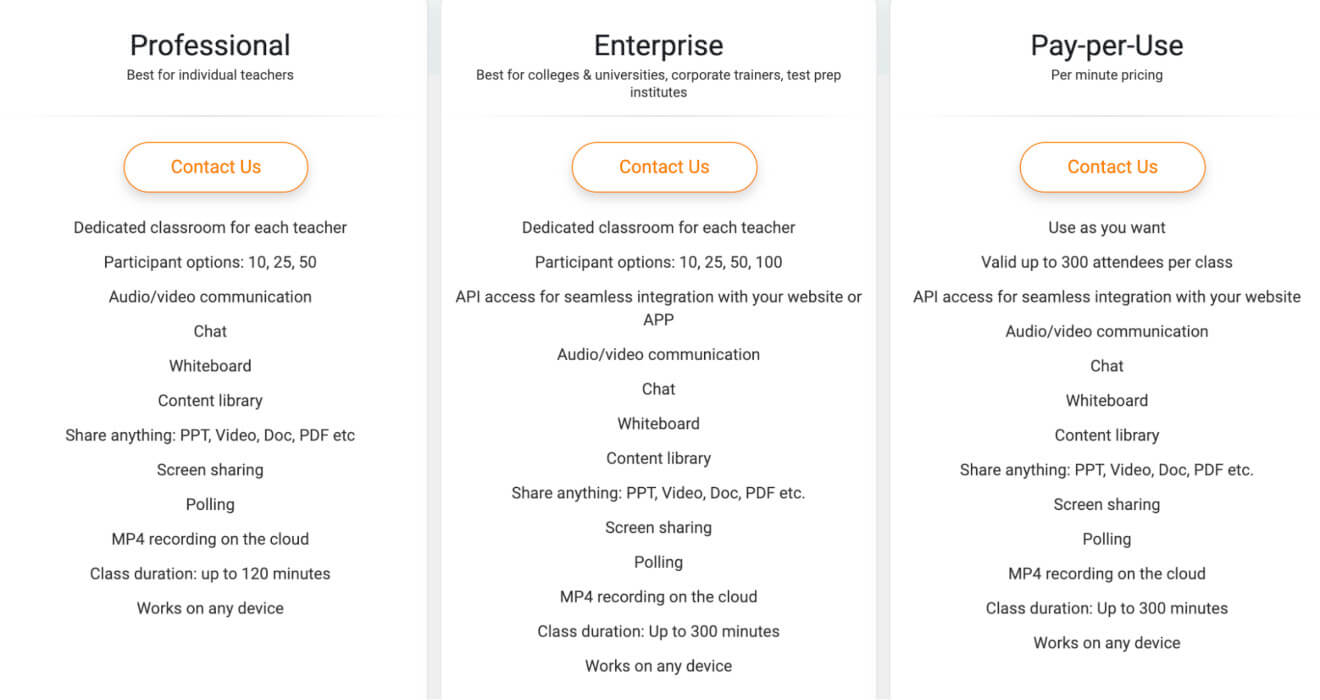Select the Professional plan heading
This screenshot has height=700, width=1320.
click(210, 45)
